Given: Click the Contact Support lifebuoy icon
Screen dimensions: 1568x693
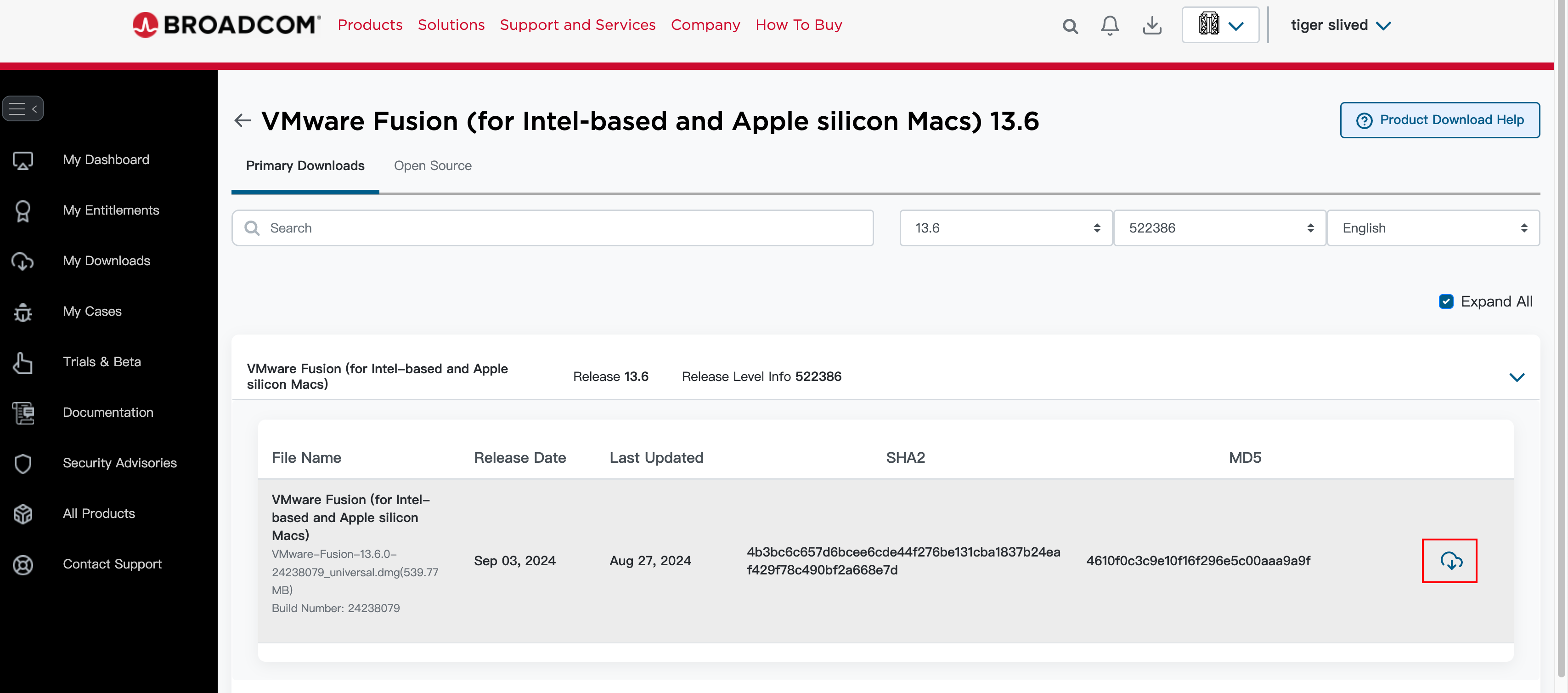Looking at the screenshot, I should pos(23,564).
